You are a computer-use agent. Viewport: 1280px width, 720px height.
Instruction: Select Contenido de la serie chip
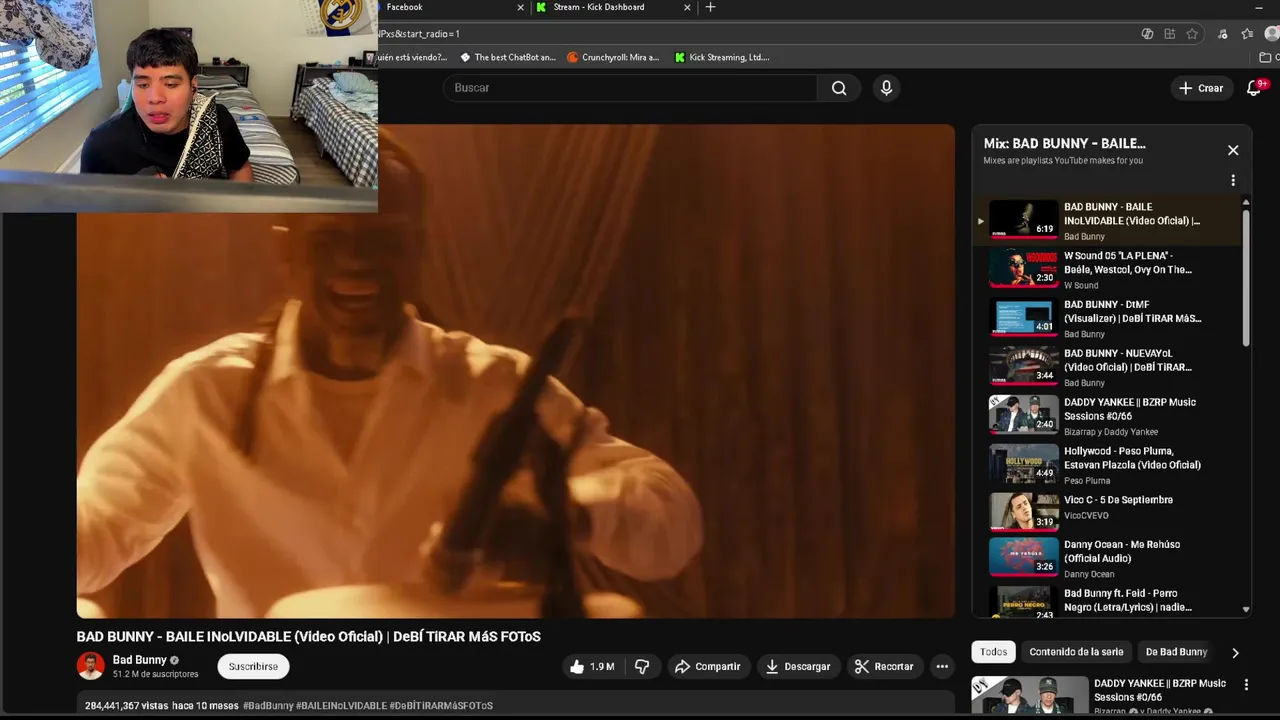[x=1076, y=652]
